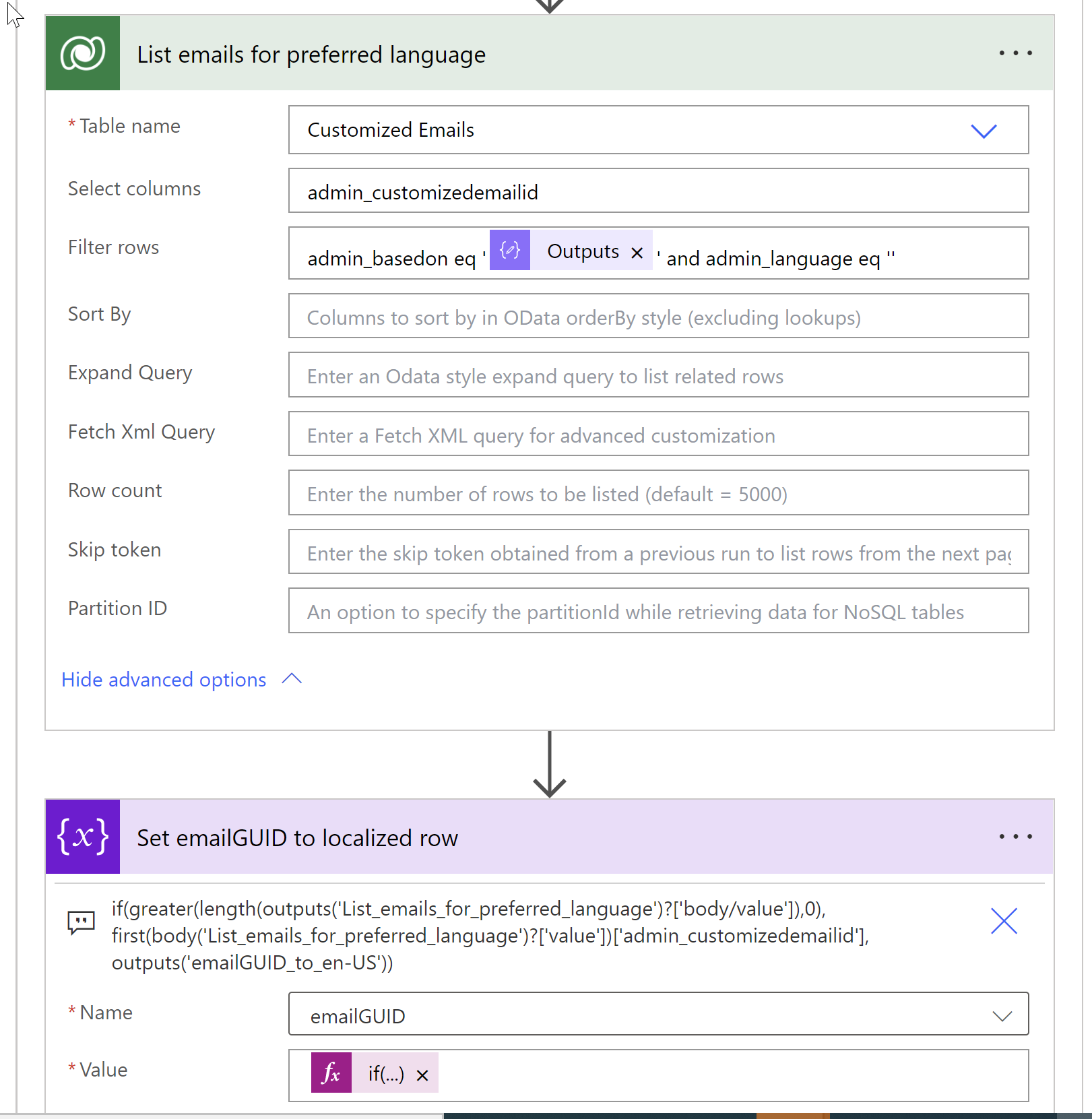Select the Outputs dynamic content token in Filter rows
The image size is (1092, 1119).
tap(582, 251)
